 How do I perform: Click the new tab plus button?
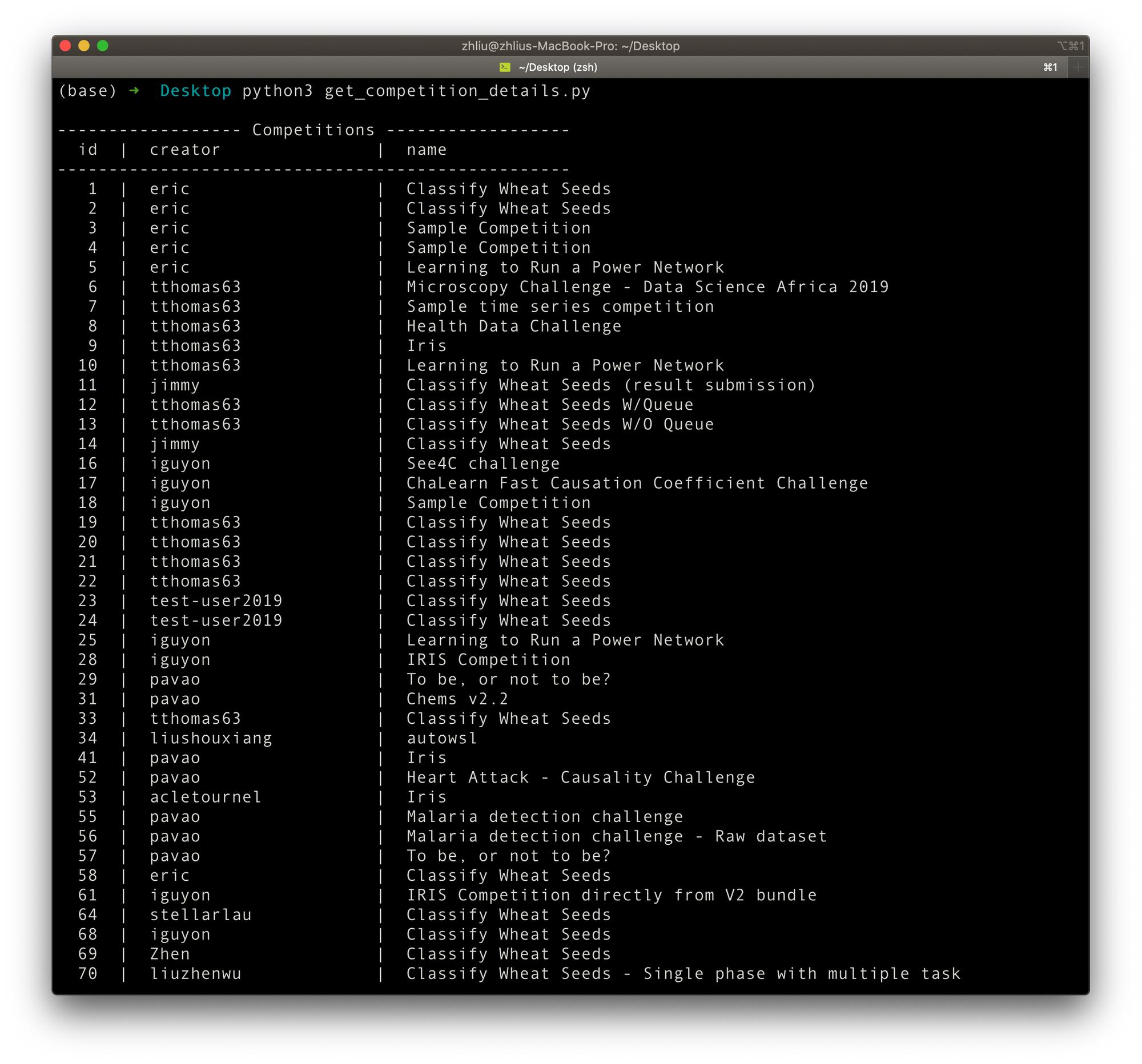pyautogui.click(x=1077, y=67)
